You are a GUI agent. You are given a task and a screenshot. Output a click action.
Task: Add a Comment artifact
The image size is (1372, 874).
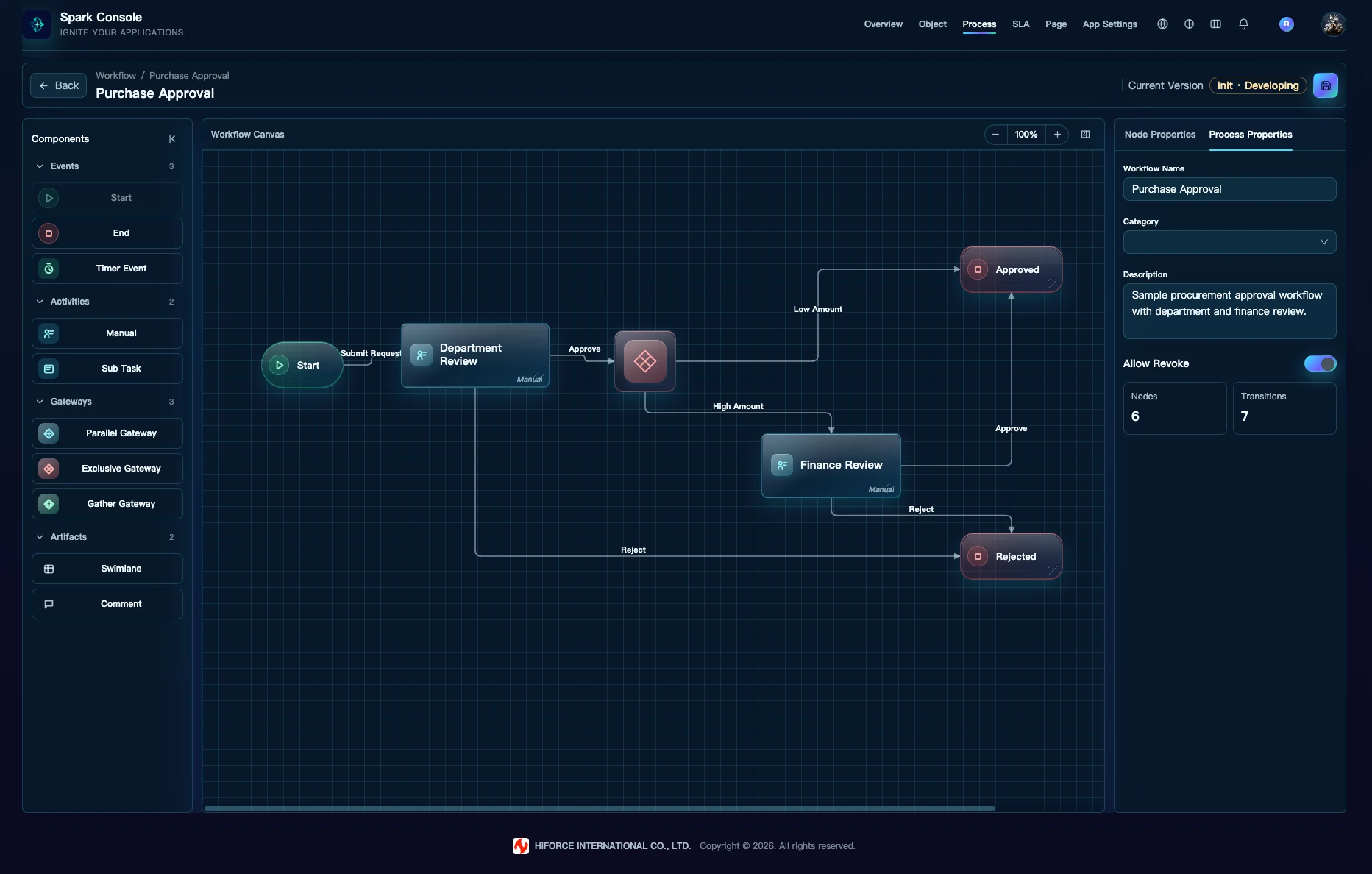click(x=107, y=604)
